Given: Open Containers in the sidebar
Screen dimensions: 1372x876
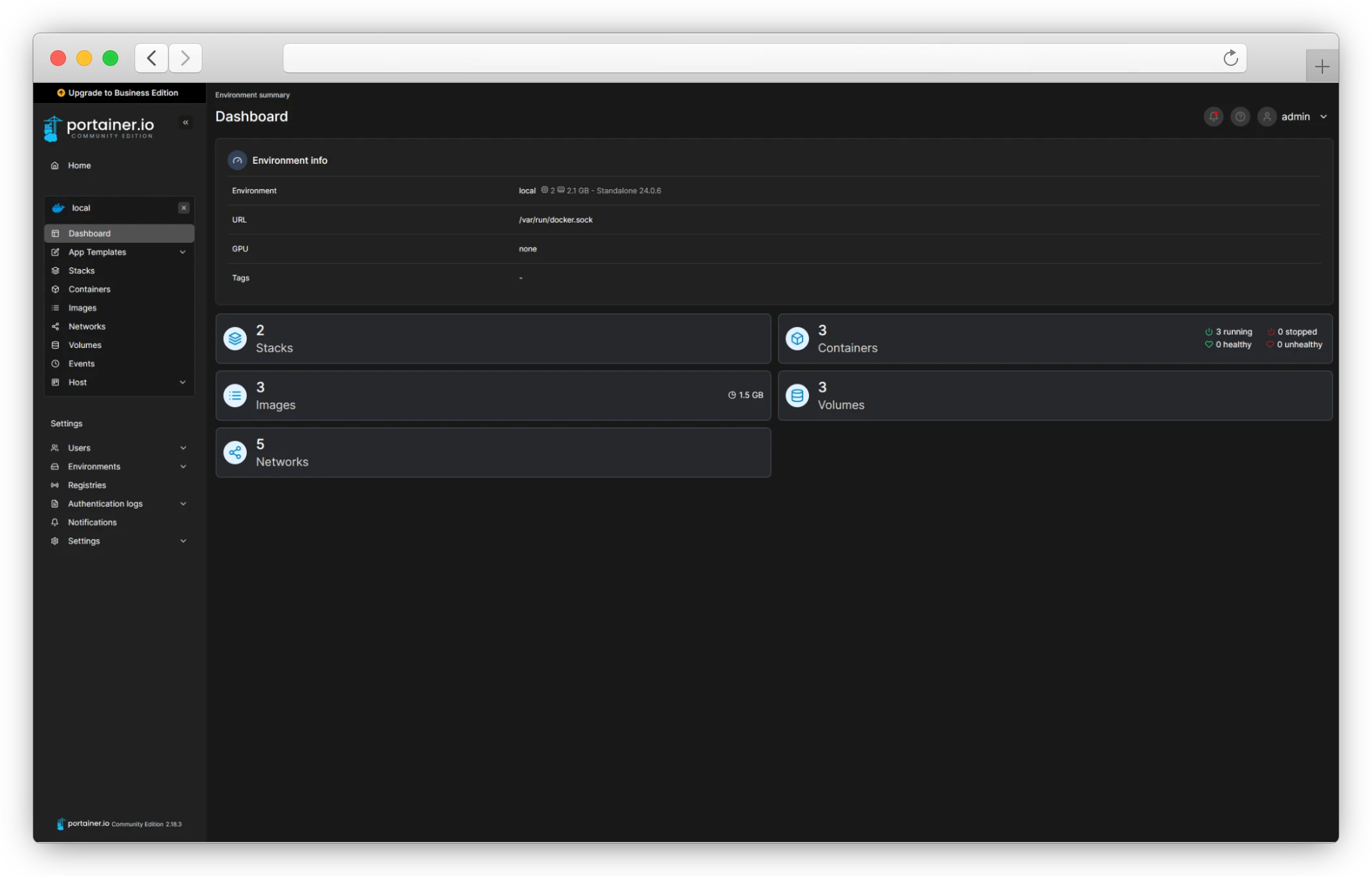Looking at the screenshot, I should click(x=89, y=289).
